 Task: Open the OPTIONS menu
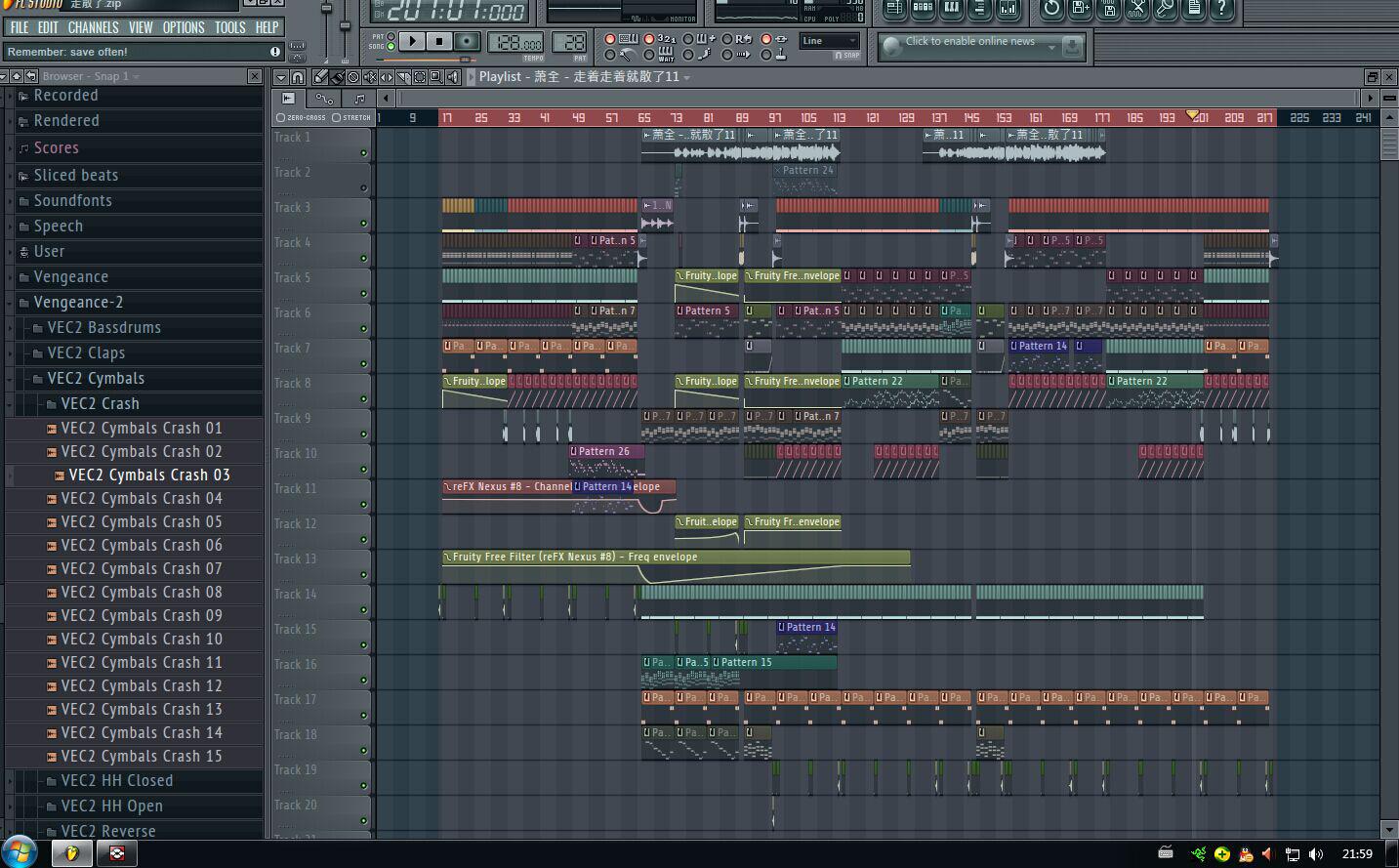(184, 27)
